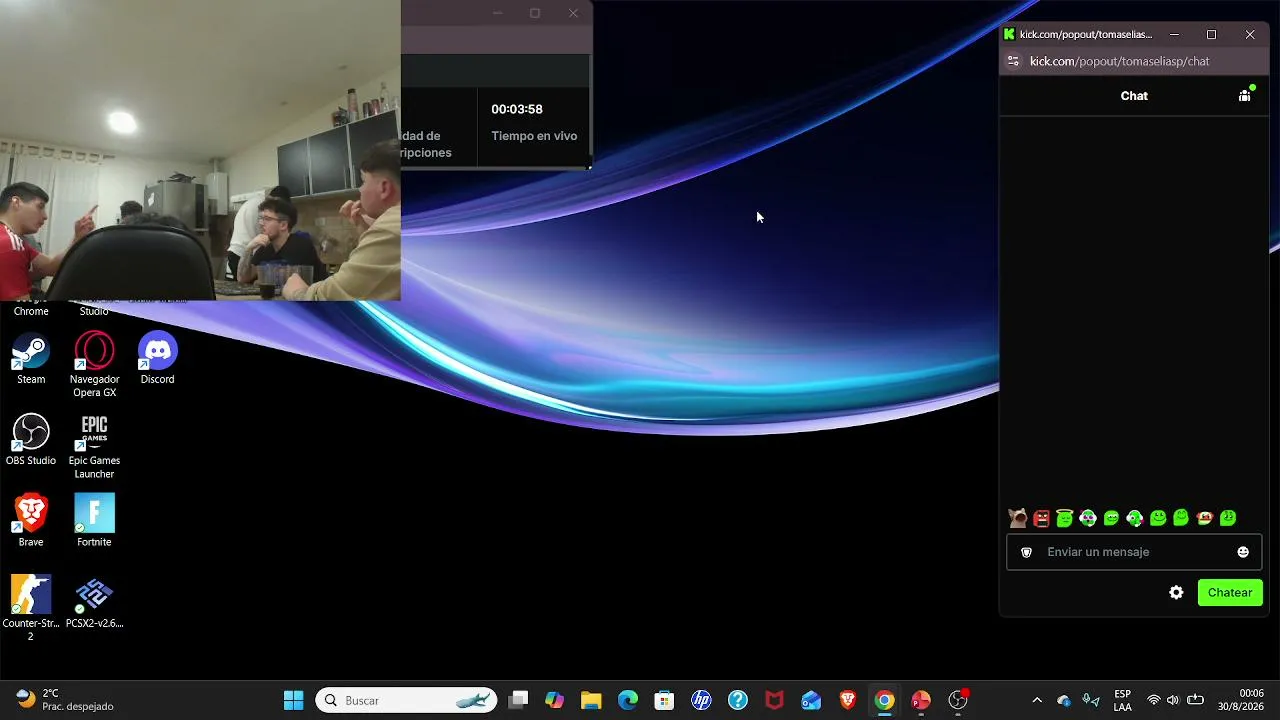Launch Epic Games Launcher shortcut
The width and height of the screenshot is (1280, 720).
pos(94,446)
